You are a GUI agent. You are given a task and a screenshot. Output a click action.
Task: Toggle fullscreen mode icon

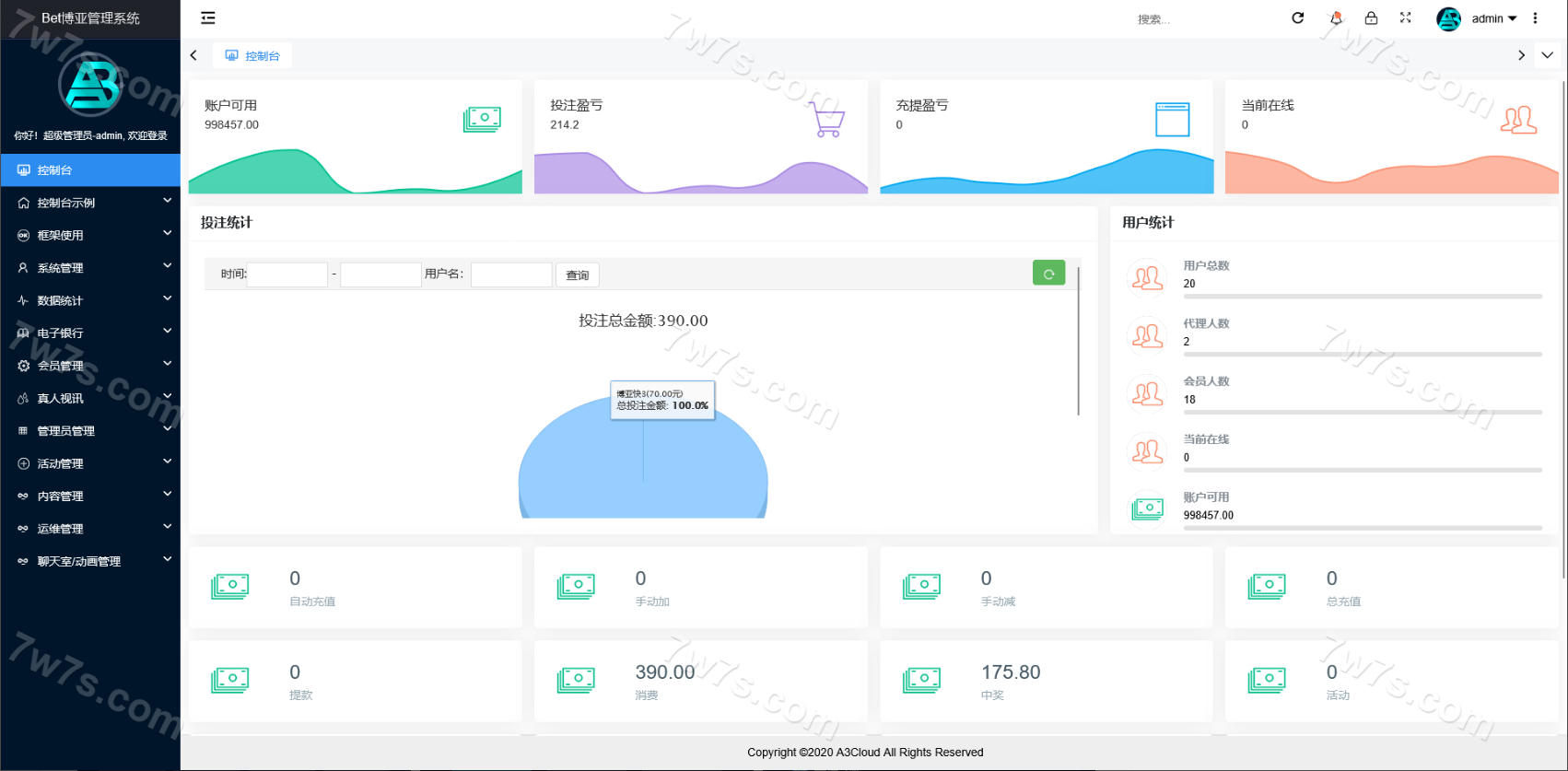point(1405,18)
